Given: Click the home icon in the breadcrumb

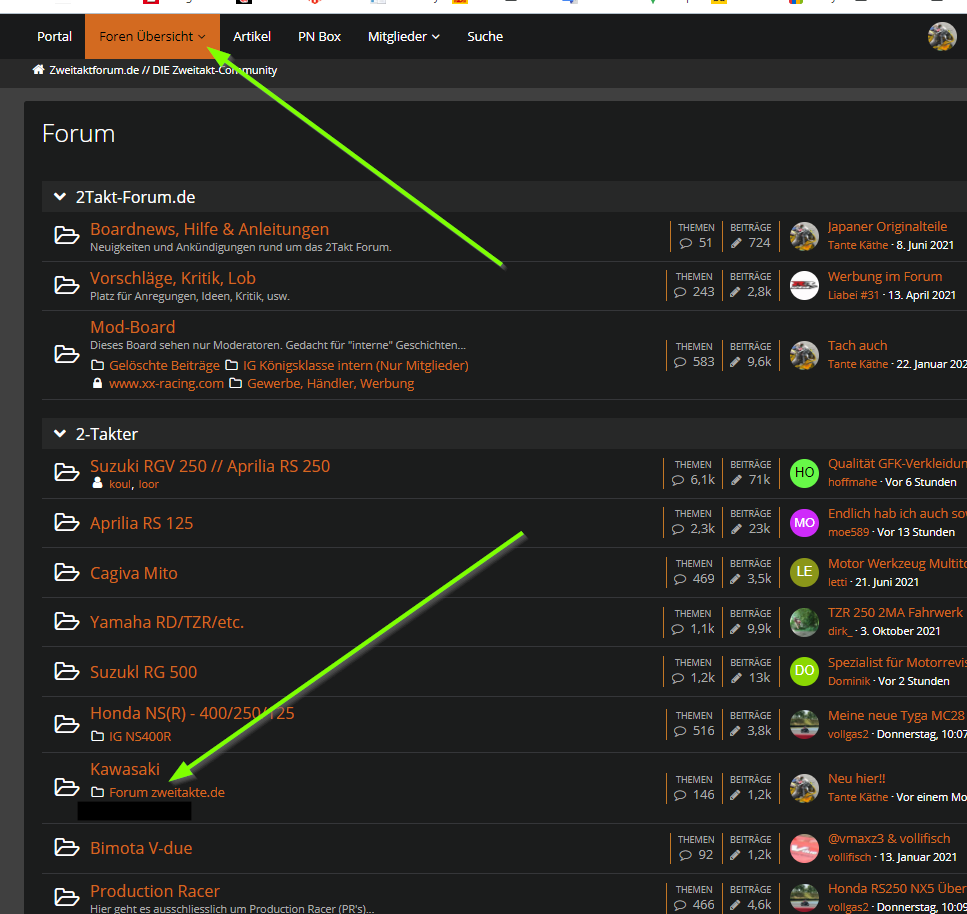Looking at the screenshot, I should [x=38, y=70].
